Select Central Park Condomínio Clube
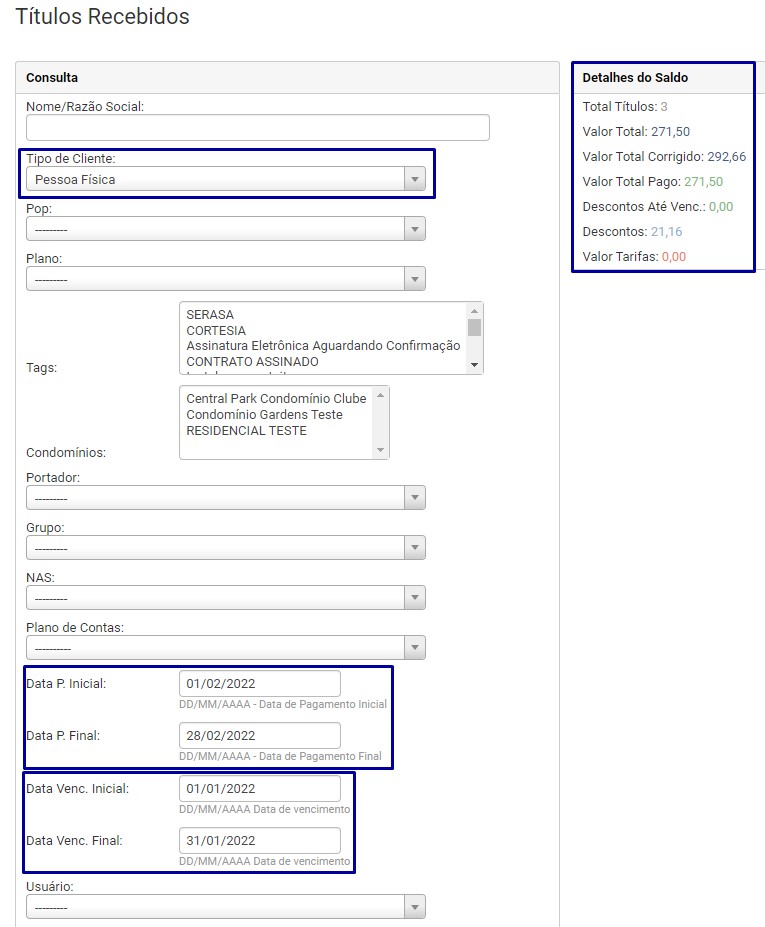Screen dimensions: 765x927 point(276,399)
